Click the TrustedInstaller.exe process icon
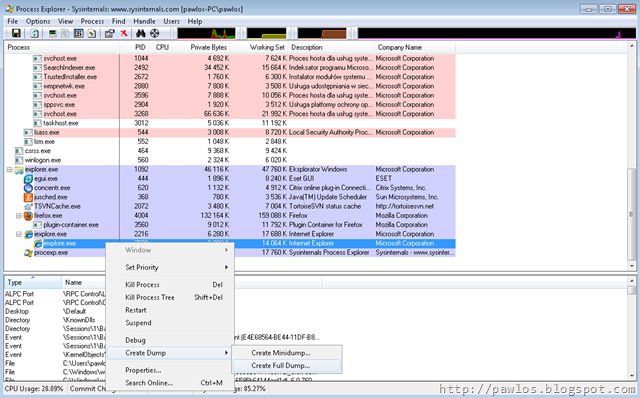 tap(37, 77)
